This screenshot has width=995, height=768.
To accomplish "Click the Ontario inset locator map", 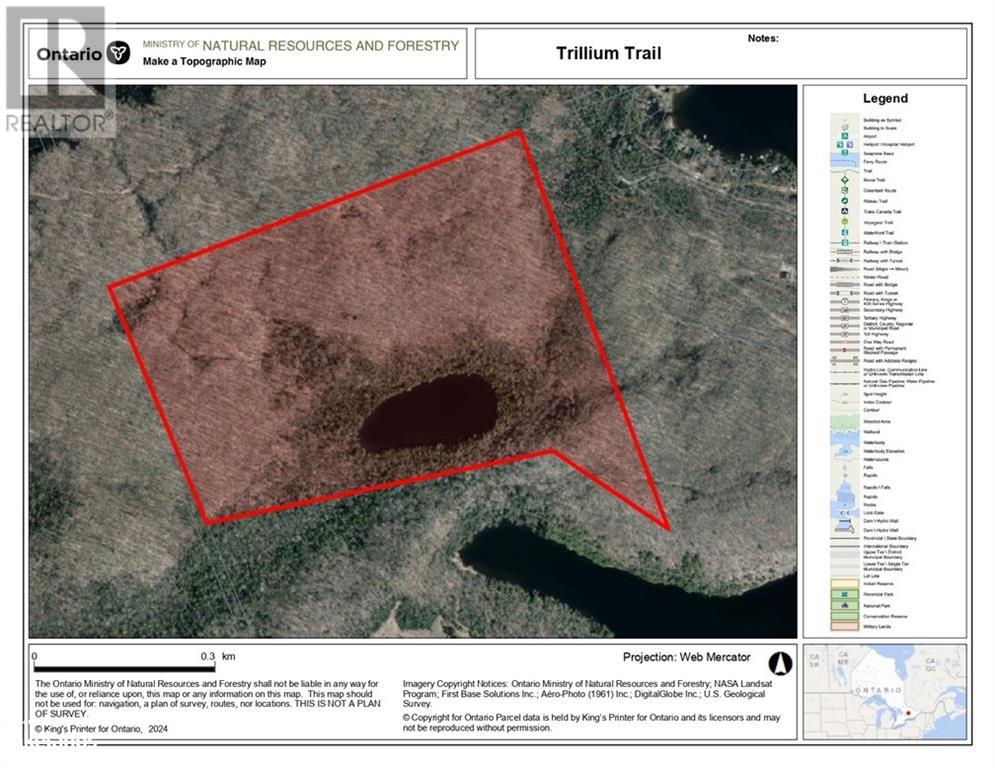I will pos(884,691).
